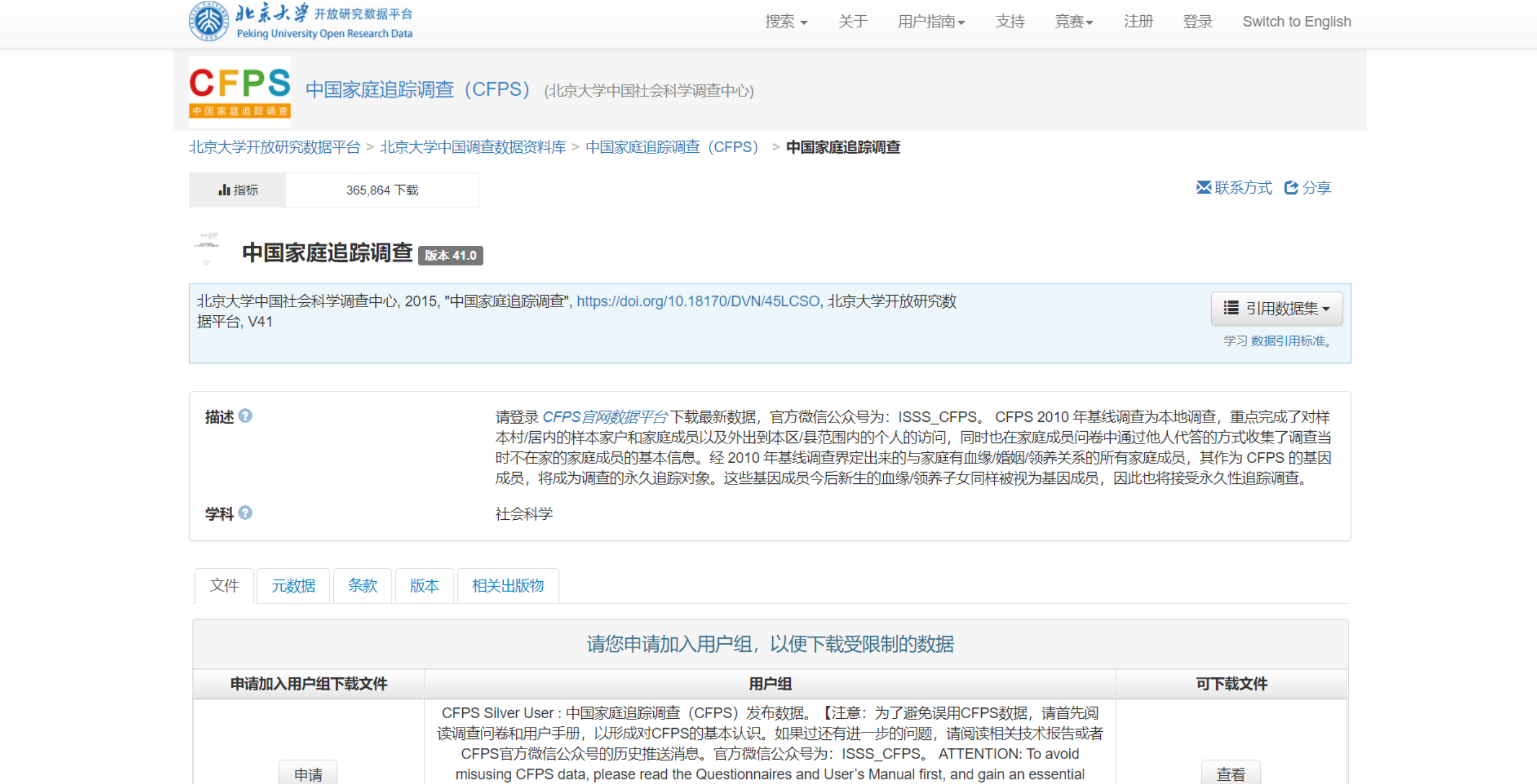The width and height of the screenshot is (1537, 784).
Task: Open the 竞赛 dropdown menu
Action: (1074, 22)
